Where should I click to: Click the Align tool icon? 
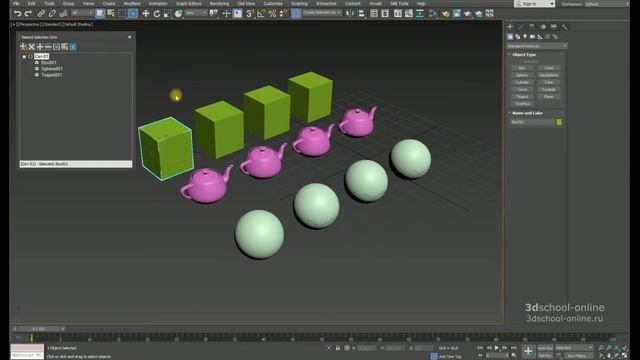tap(361, 13)
